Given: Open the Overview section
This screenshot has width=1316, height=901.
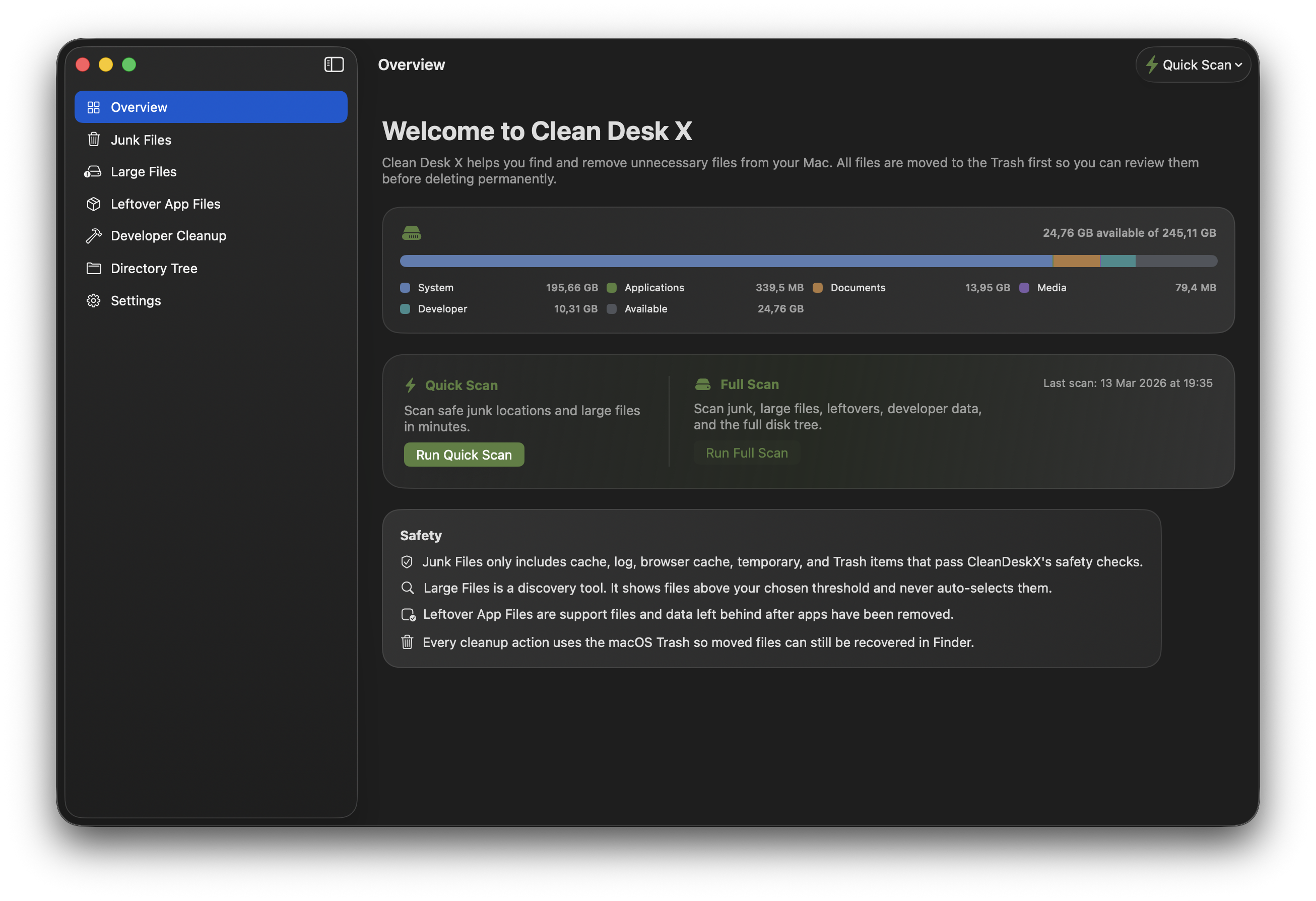Looking at the screenshot, I should [211, 107].
